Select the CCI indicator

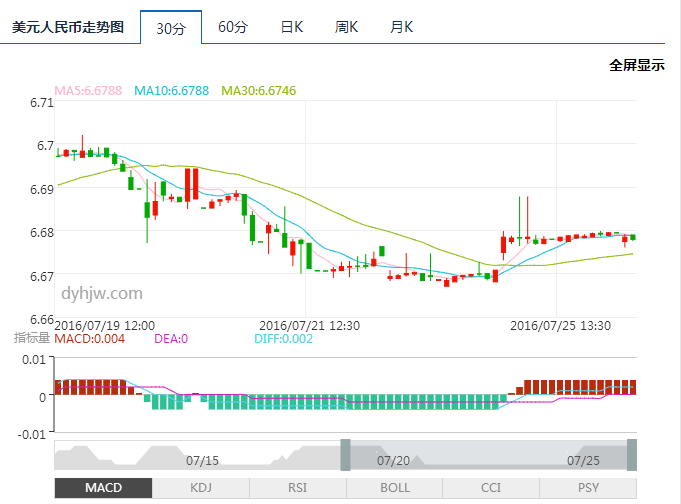pyautogui.click(x=491, y=487)
